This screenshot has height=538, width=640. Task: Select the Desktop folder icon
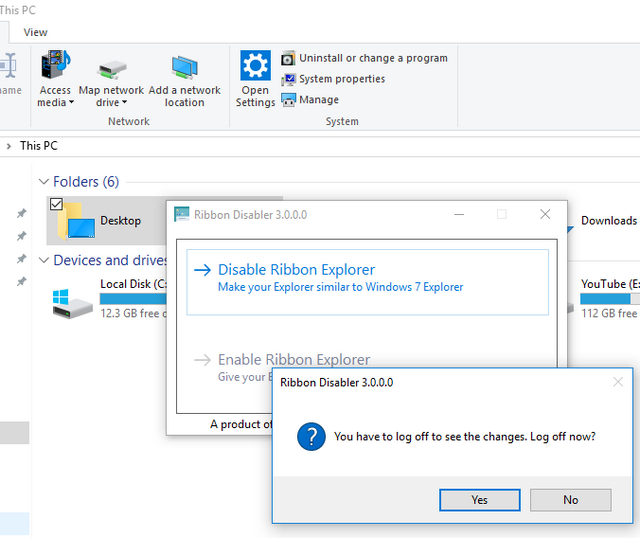click(x=76, y=221)
